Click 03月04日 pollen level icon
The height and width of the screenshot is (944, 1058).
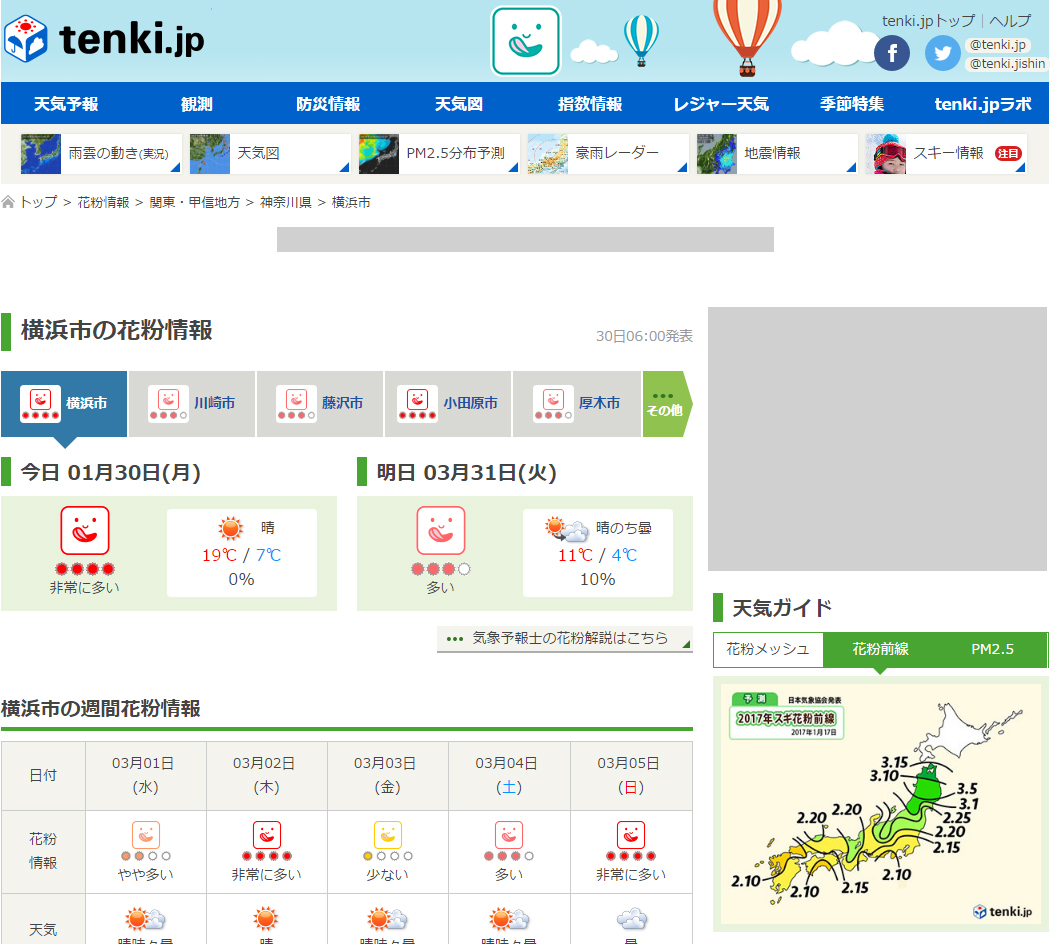click(509, 835)
